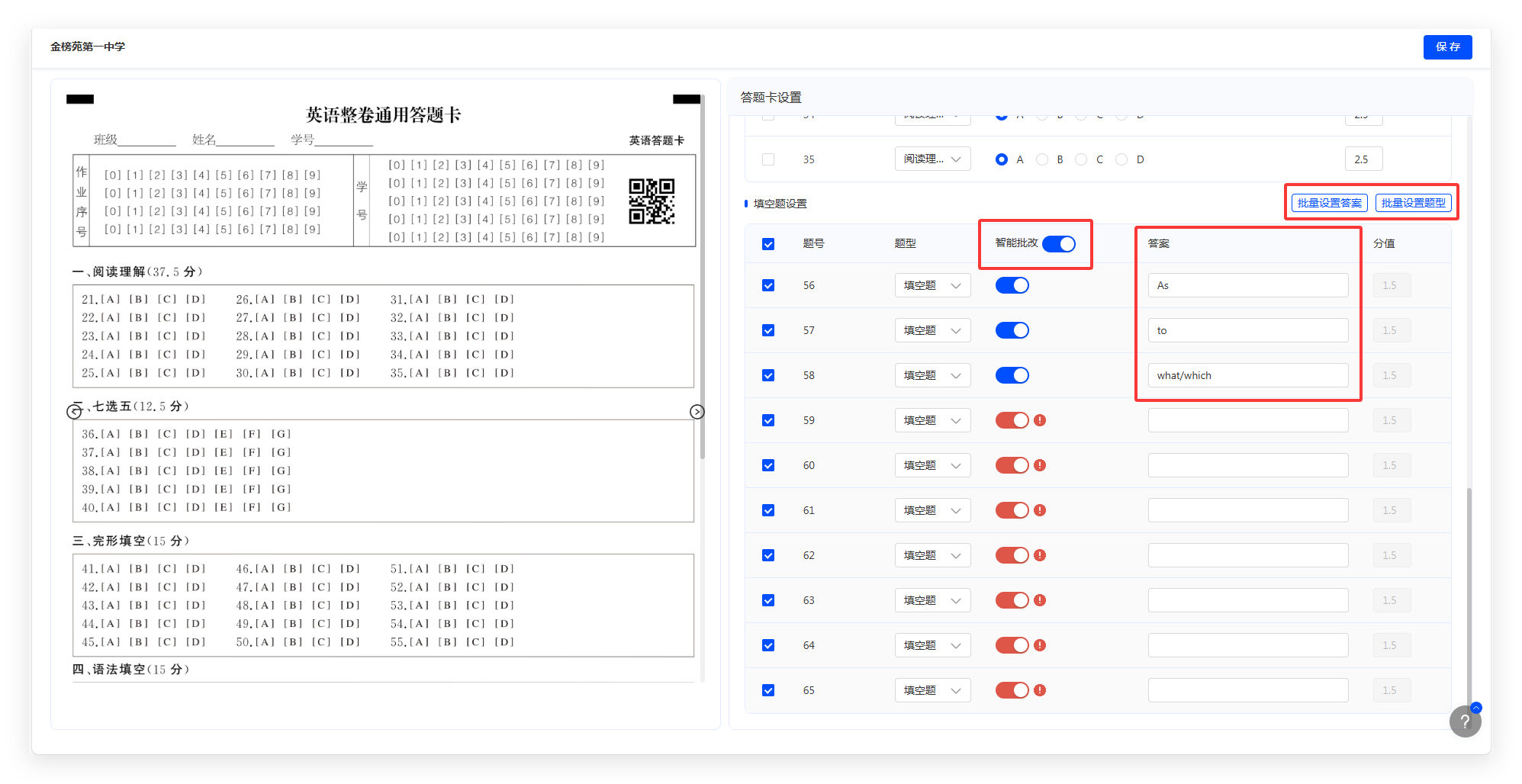This screenshot has height=784, width=1522.
Task: Open 填空题 type dropdown for question 65
Action: click(932, 690)
